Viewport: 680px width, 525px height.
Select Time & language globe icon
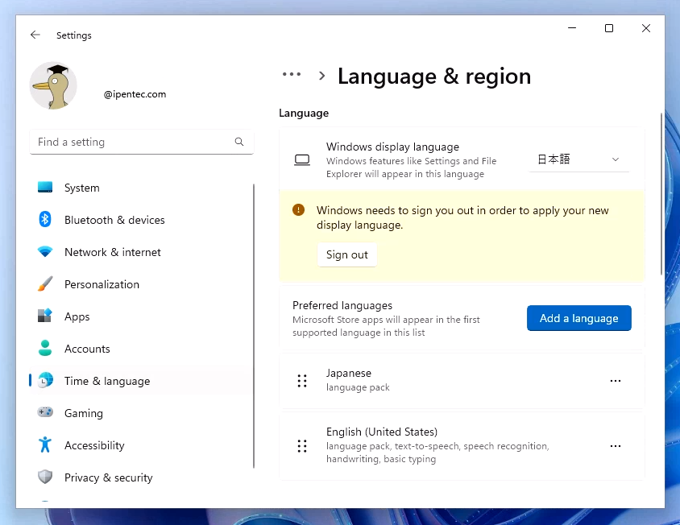[x=45, y=380]
